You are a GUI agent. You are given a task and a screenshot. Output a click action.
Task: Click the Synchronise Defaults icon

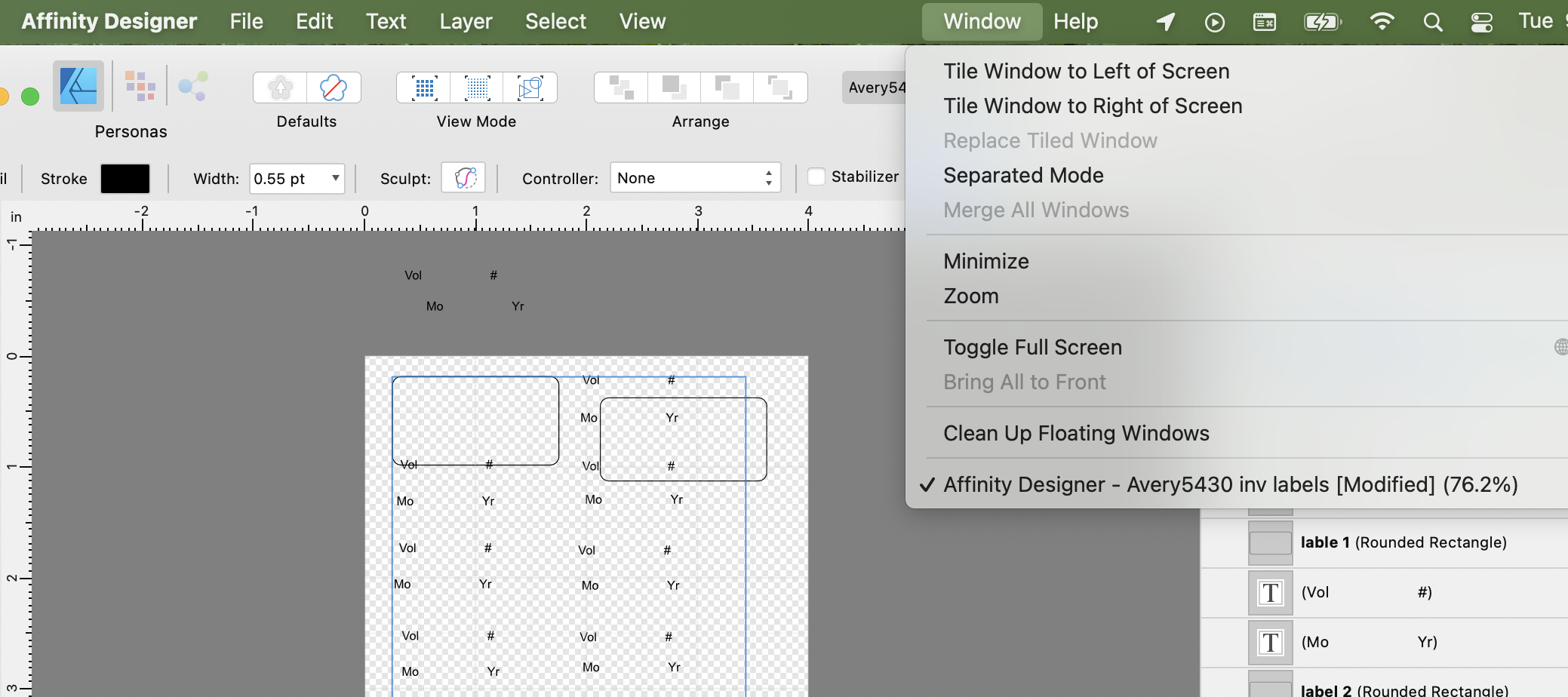tap(278, 87)
